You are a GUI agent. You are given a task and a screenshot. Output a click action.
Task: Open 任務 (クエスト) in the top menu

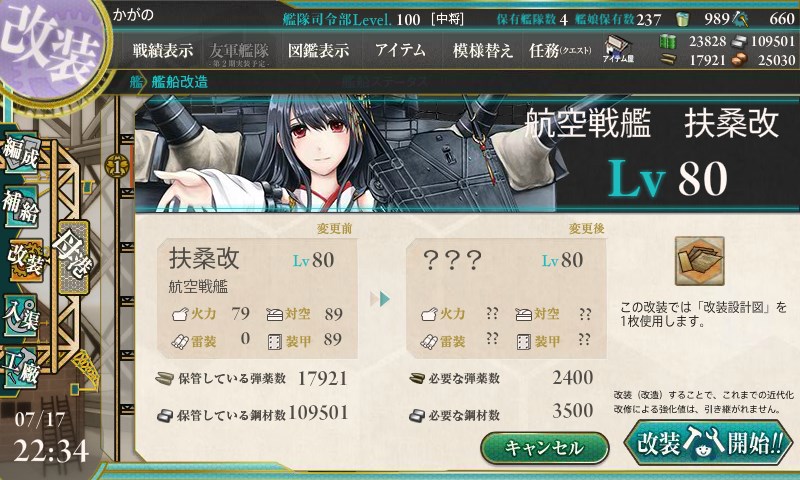pyautogui.click(x=560, y=50)
